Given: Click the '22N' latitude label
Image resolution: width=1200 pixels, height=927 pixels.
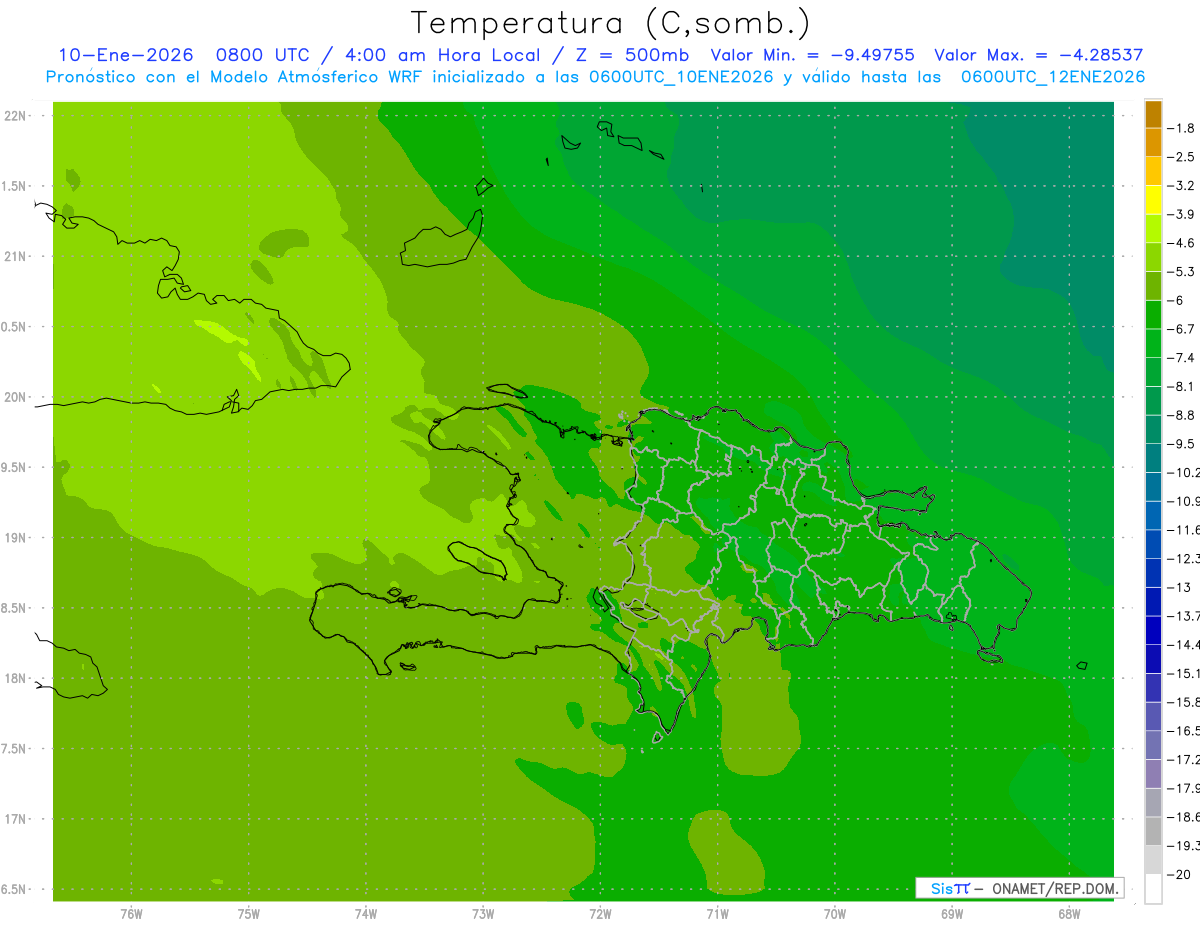Looking at the screenshot, I should [15, 115].
